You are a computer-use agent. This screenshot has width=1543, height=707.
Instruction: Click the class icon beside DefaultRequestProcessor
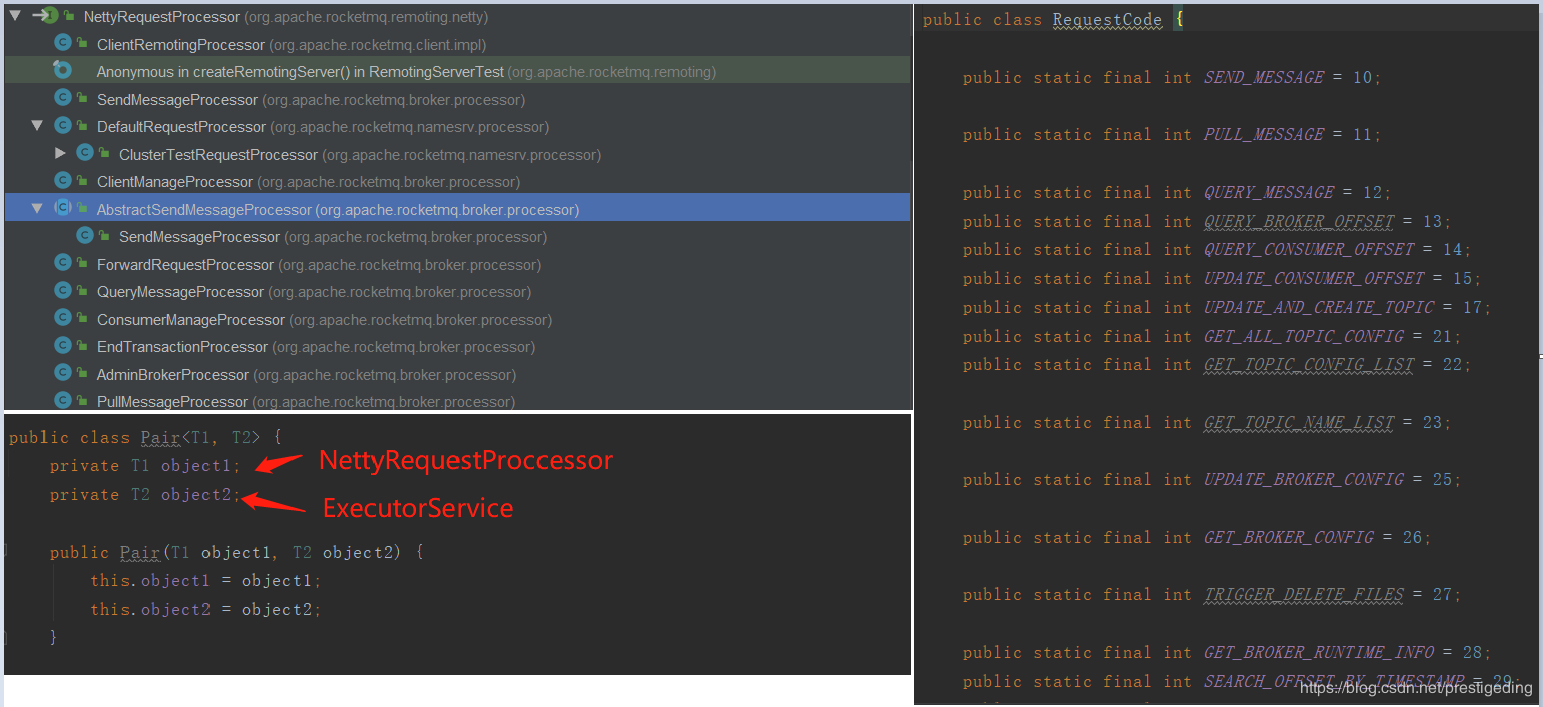[63, 126]
